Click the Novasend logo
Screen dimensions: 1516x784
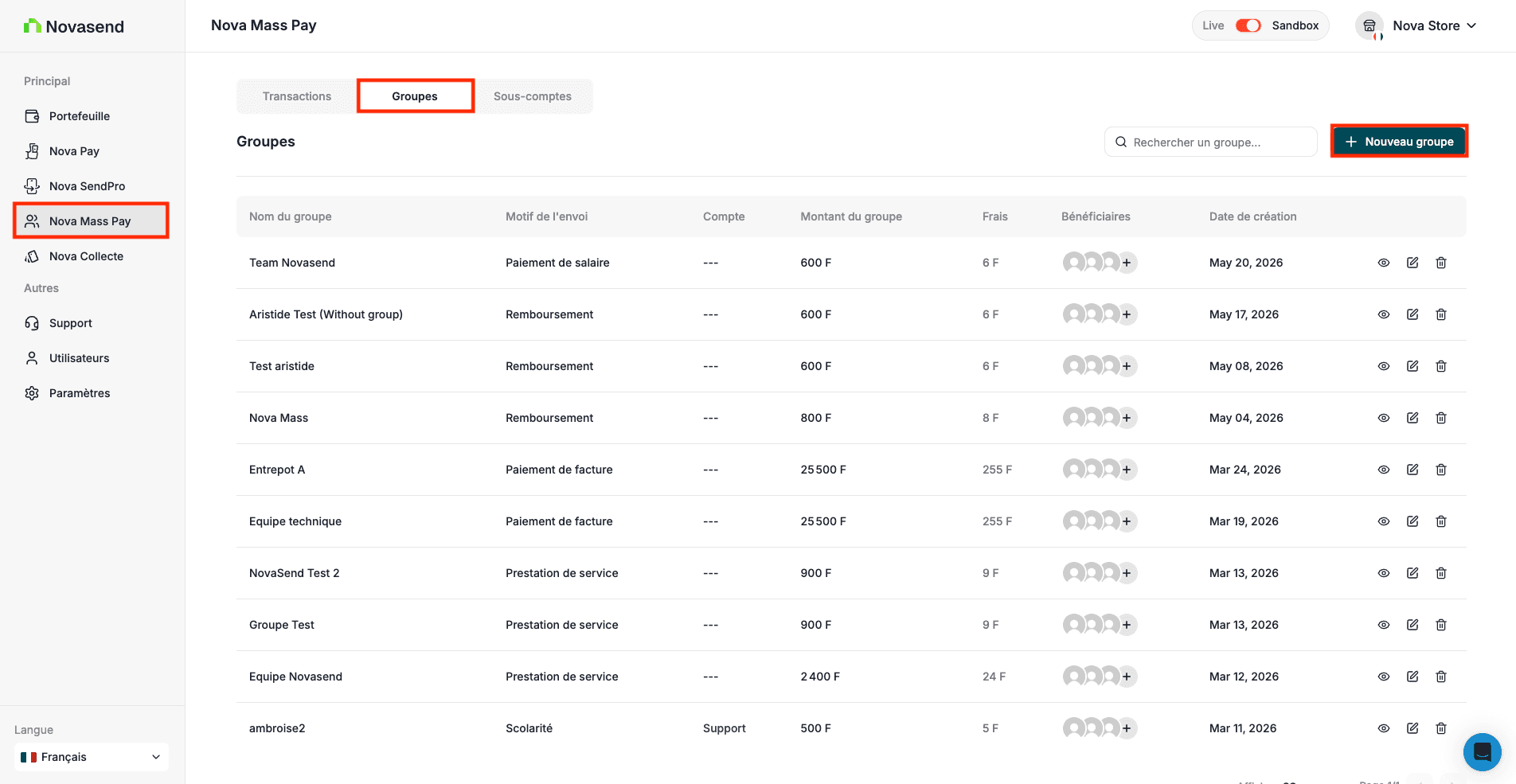coord(74,26)
